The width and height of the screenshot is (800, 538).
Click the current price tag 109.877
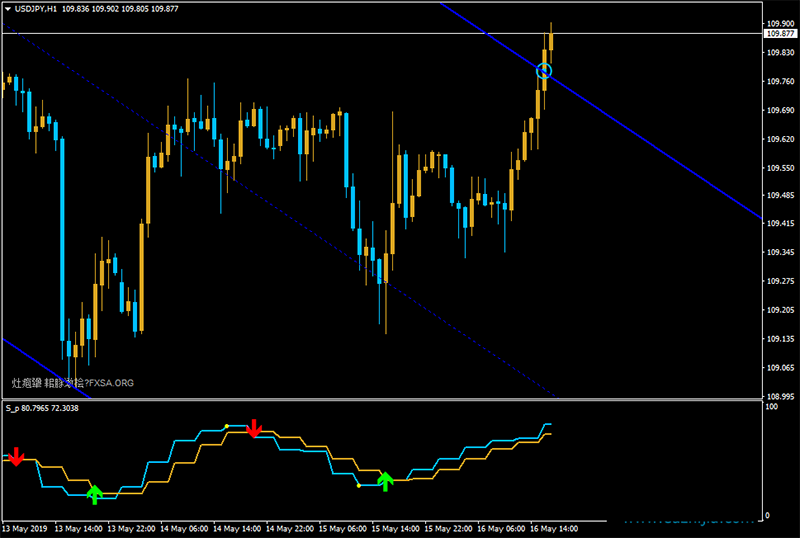[779, 33]
